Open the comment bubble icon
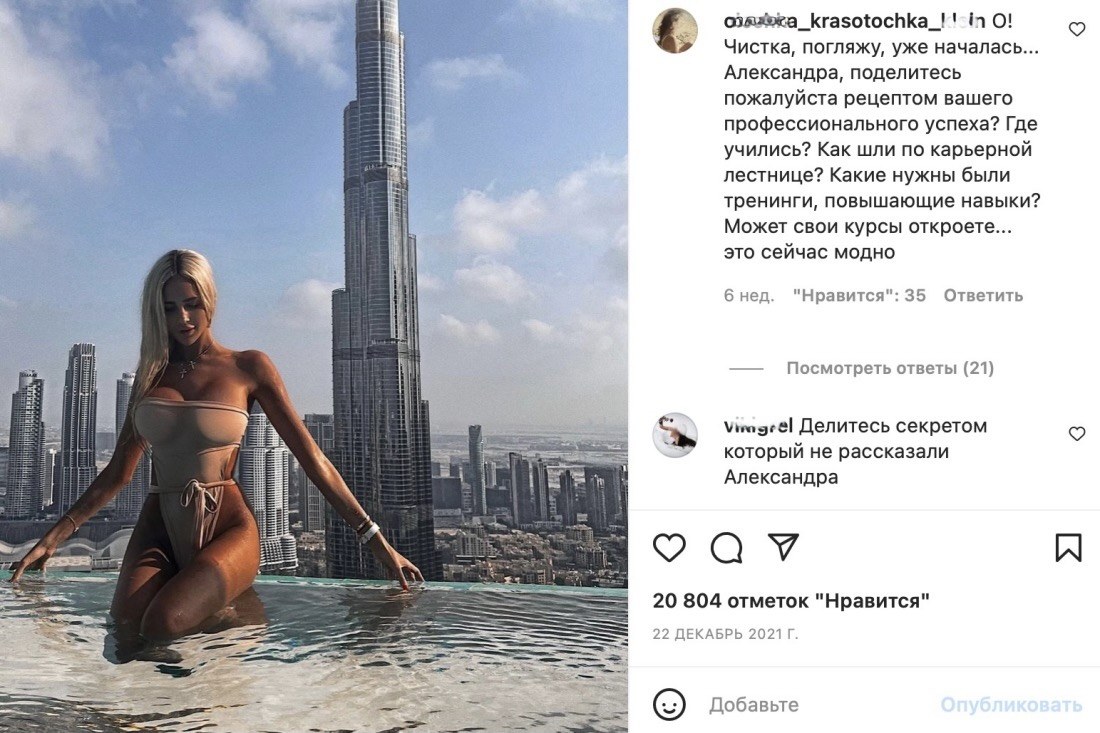1100x733 pixels. coord(726,548)
